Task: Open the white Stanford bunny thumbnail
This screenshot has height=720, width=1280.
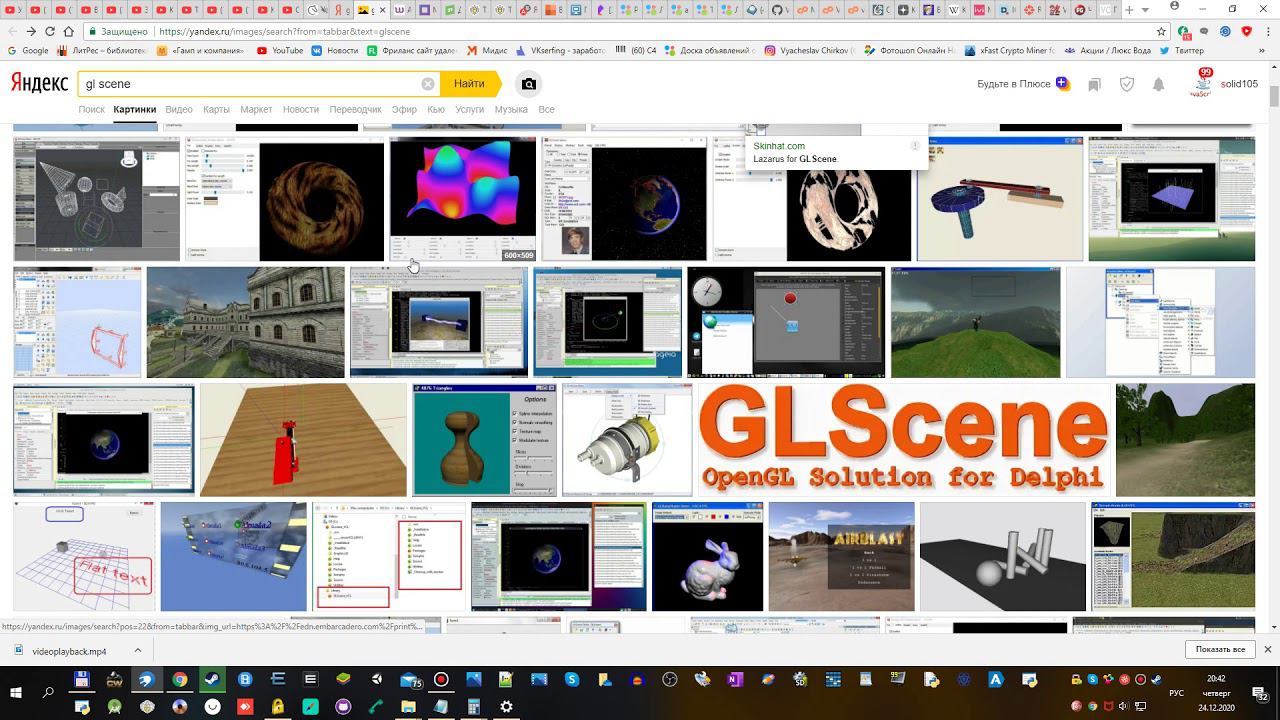Action: click(707, 556)
